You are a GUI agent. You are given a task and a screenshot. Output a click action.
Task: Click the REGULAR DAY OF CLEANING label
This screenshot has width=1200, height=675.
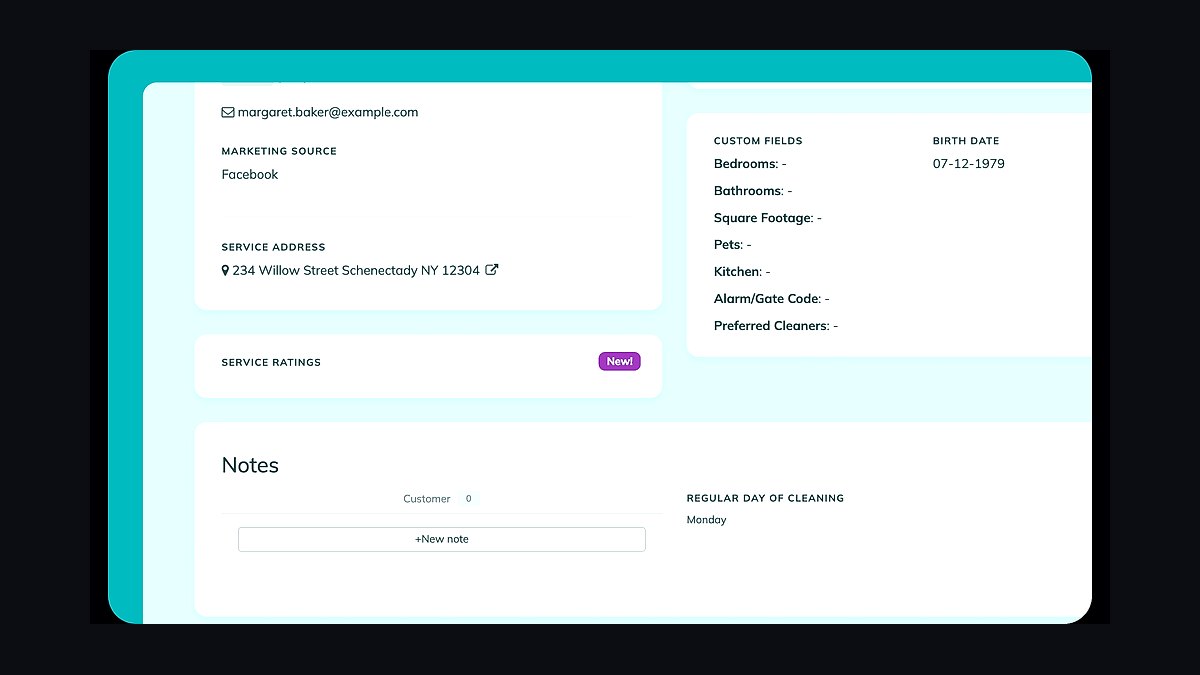coord(765,498)
